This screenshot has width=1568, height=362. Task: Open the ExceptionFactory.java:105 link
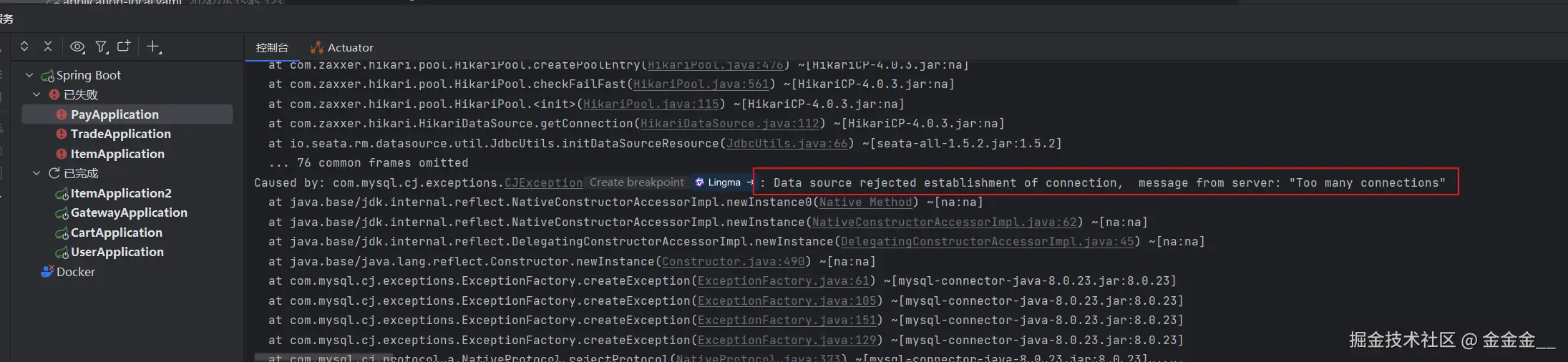(787, 300)
